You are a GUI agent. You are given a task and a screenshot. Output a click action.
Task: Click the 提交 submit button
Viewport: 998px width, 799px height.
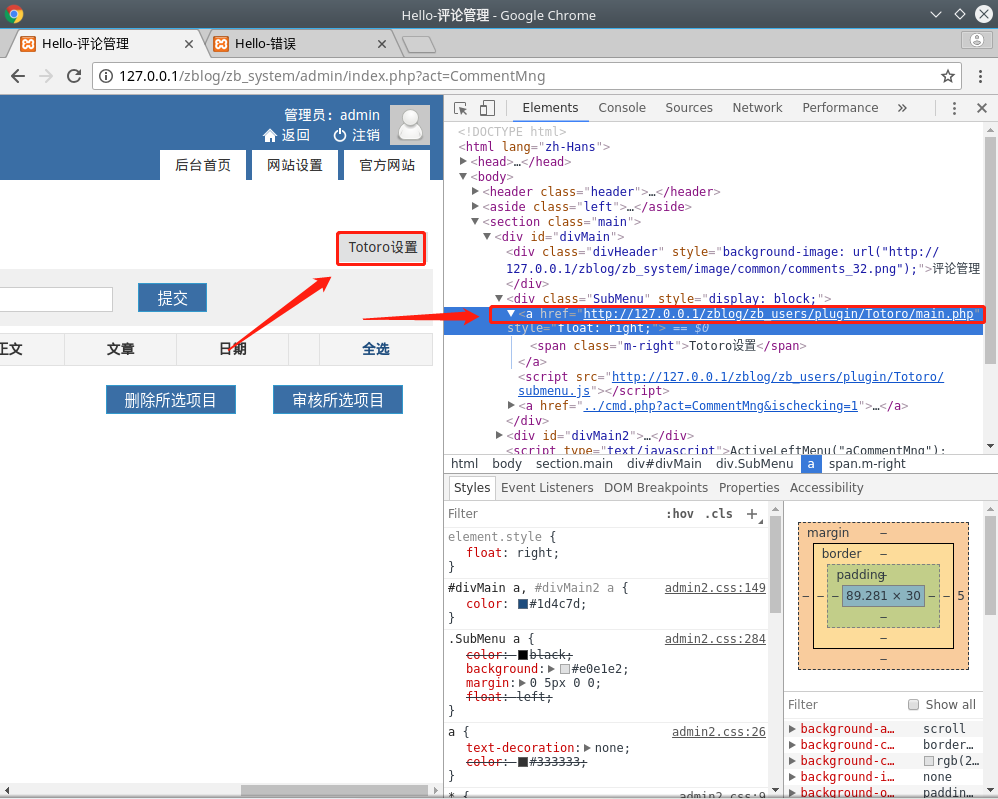pos(172,298)
